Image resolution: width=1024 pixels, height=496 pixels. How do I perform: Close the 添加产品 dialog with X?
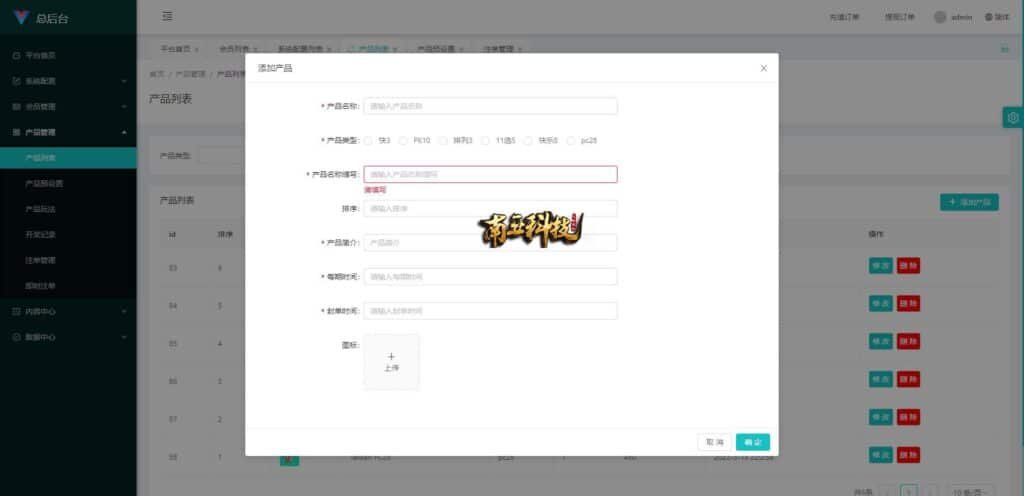[x=764, y=68]
